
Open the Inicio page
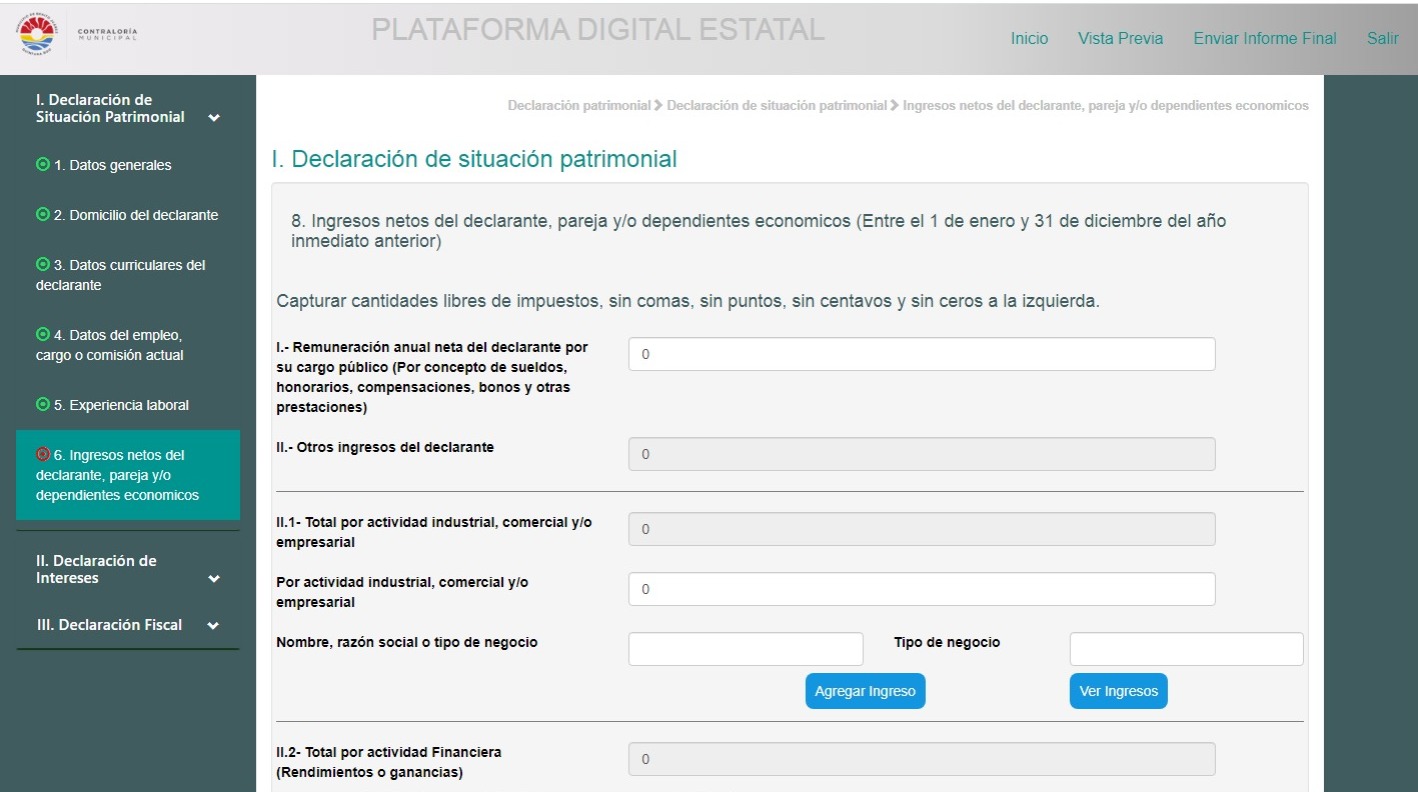click(x=1029, y=39)
